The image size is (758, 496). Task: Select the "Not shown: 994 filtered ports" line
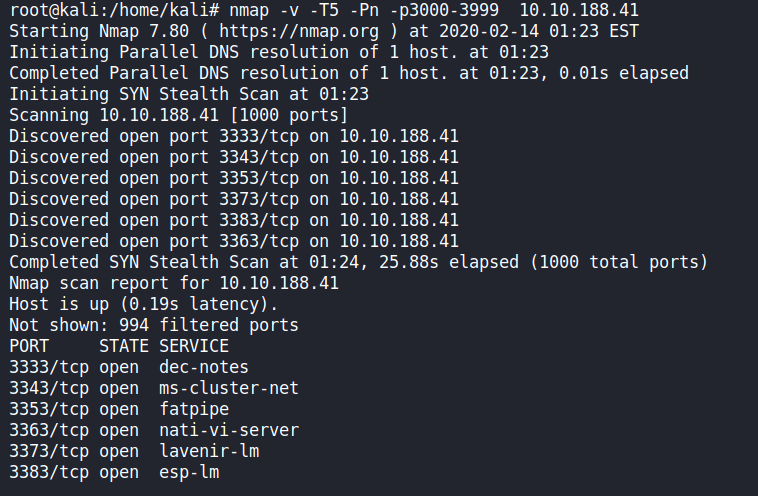(x=153, y=325)
